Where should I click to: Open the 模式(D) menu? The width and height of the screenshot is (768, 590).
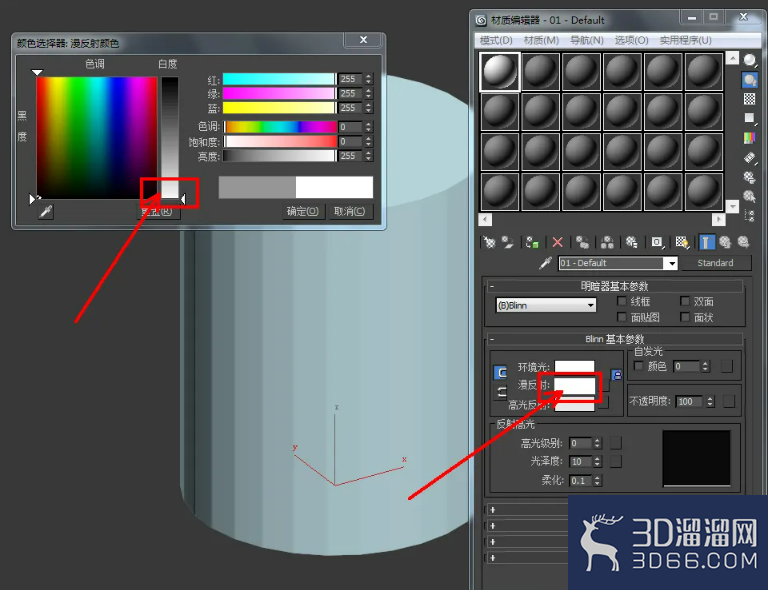pos(496,40)
